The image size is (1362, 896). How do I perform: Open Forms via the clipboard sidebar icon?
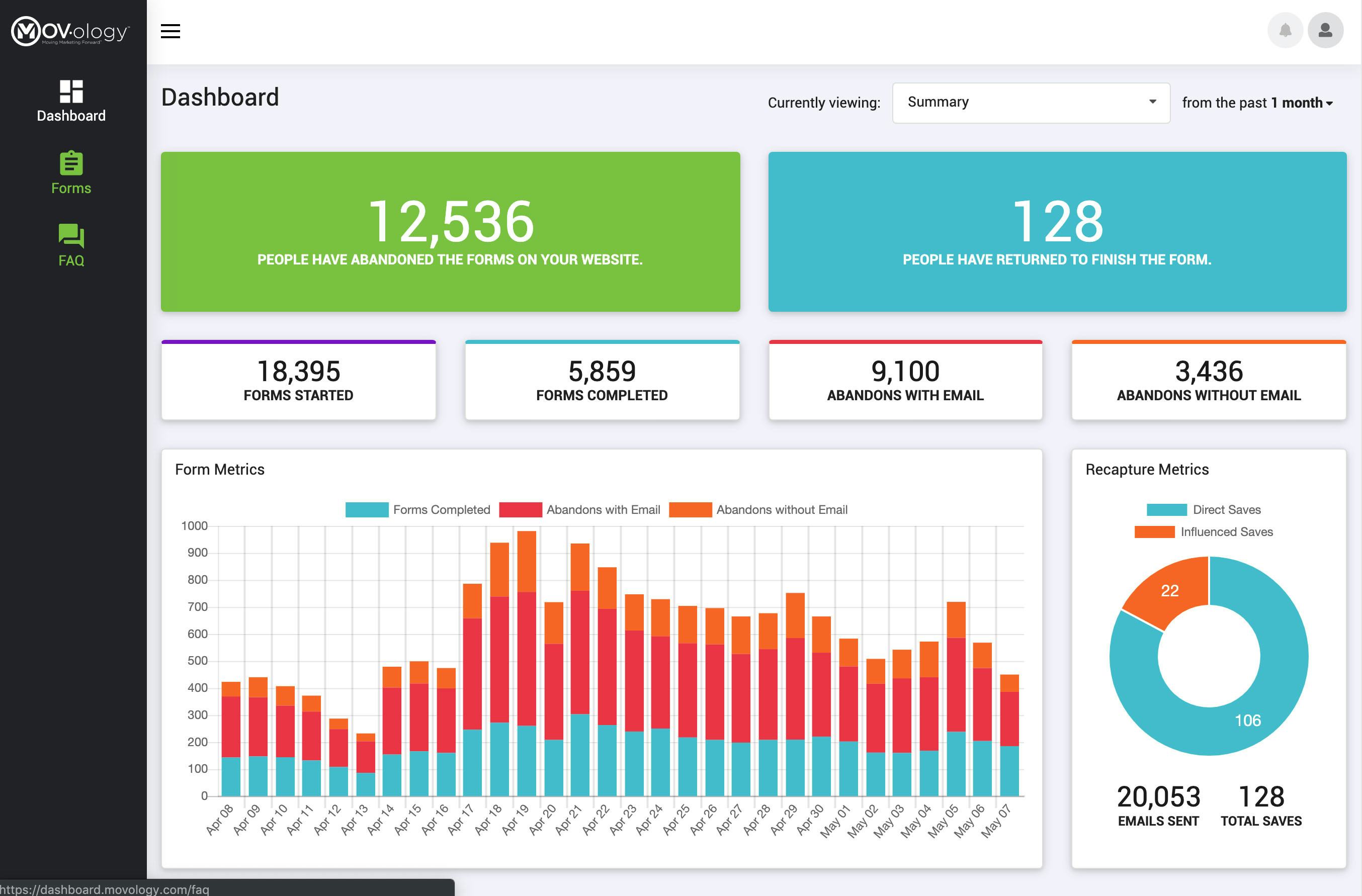coord(70,166)
